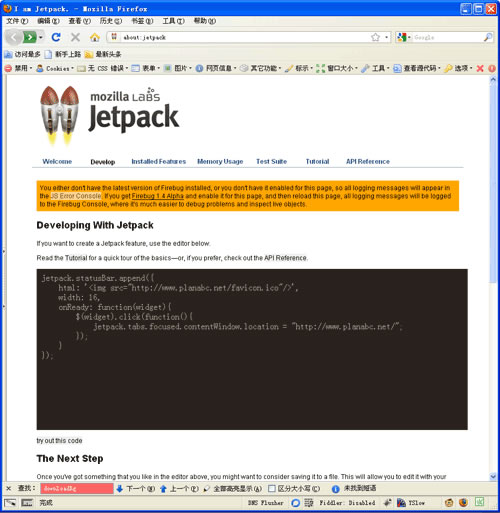
Task: Toggle 全部高亮显示 highlight all
Action: tap(232, 489)
